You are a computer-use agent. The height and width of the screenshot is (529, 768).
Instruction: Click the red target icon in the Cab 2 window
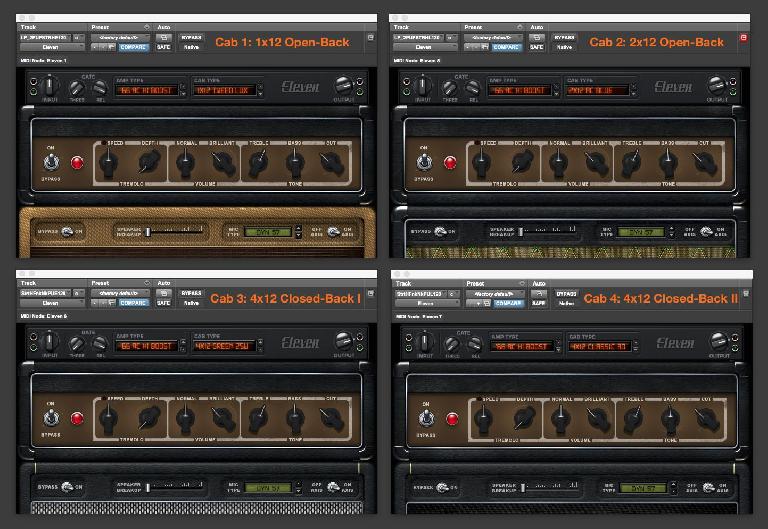pos(744,37)
